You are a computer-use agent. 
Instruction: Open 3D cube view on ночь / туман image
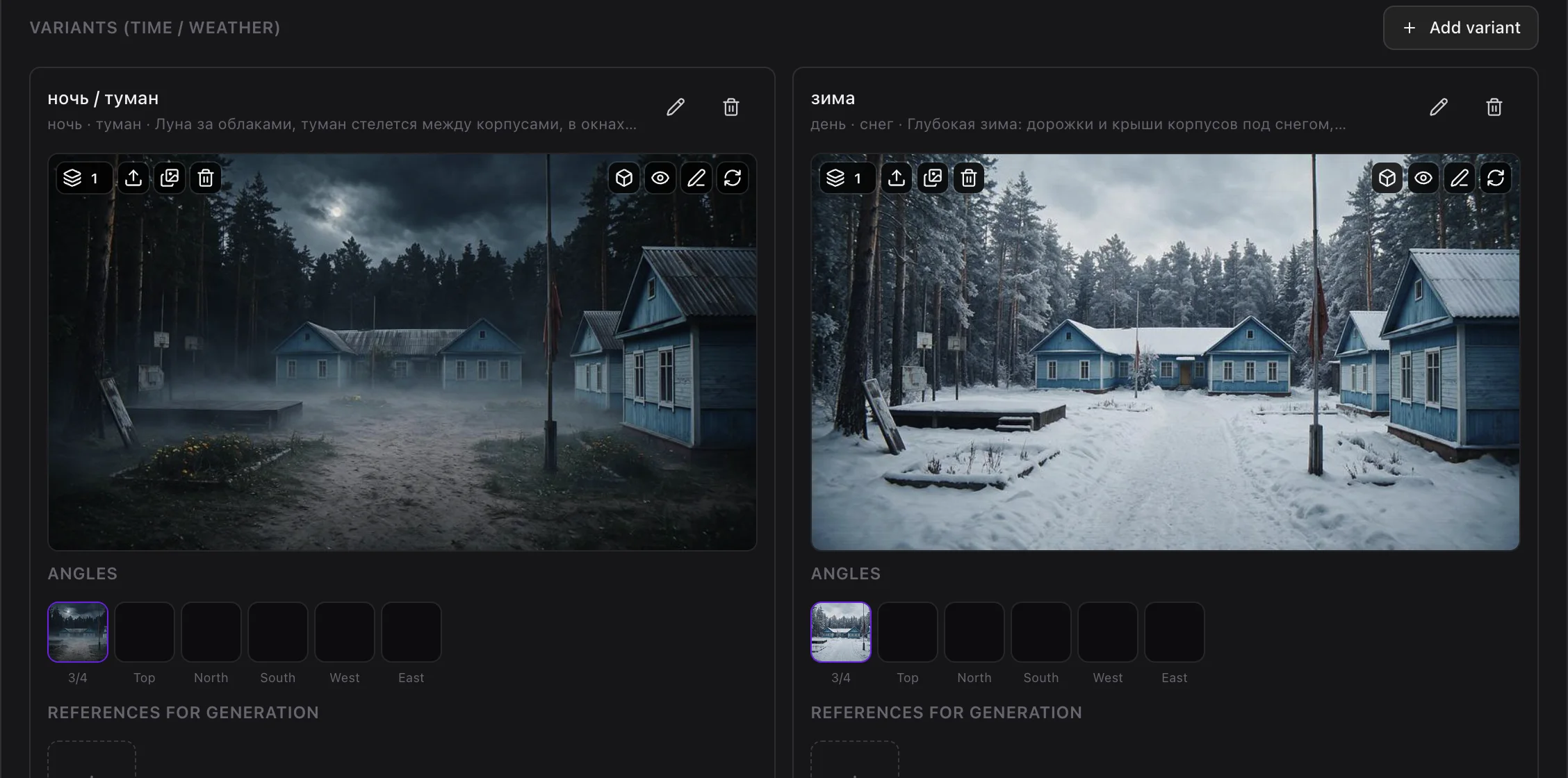pyautogui.click(x=624, y=179)
